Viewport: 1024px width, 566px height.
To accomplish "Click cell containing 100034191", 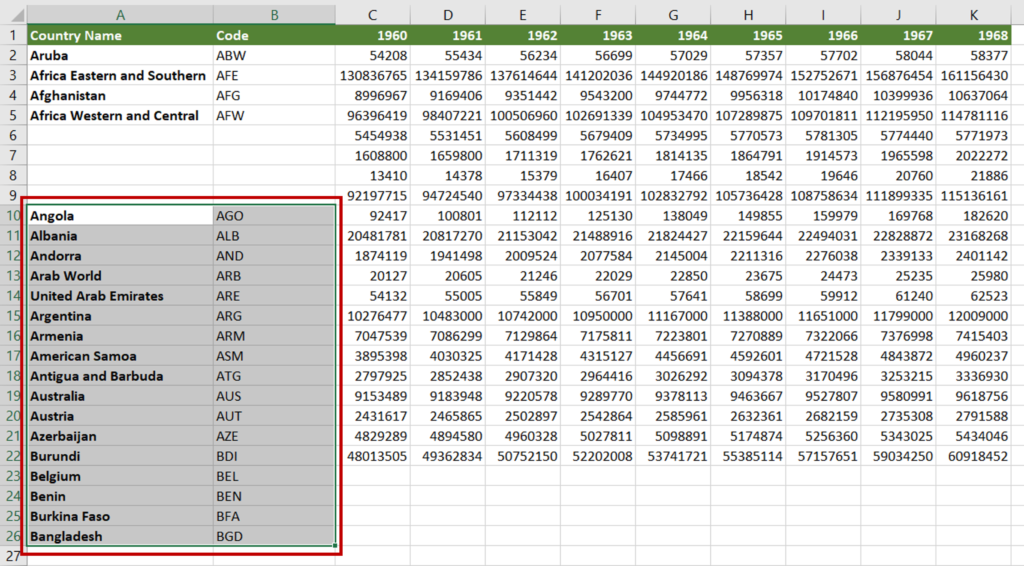I will [598, 195].
